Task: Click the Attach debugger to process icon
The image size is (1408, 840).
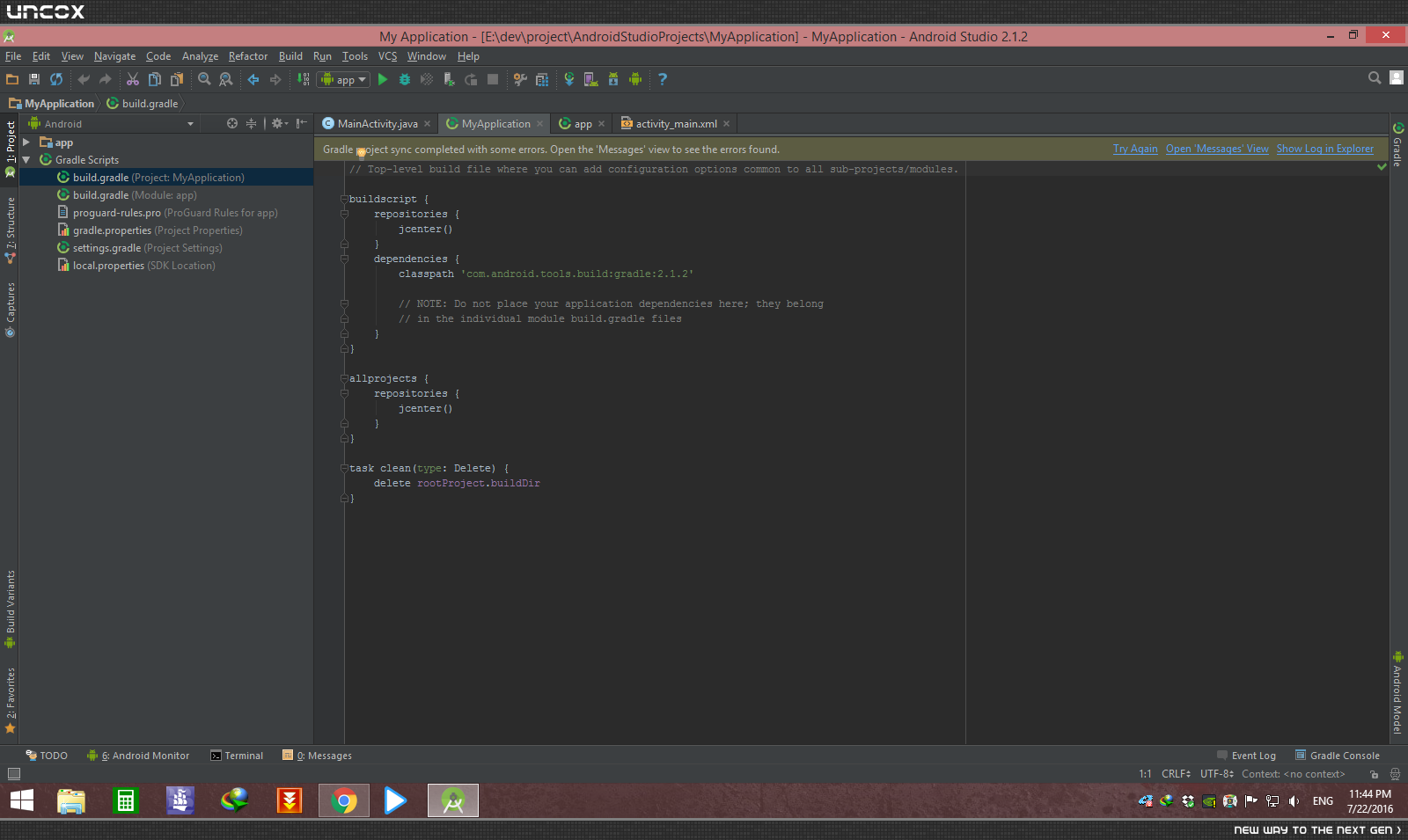Action: click(449, 79)
